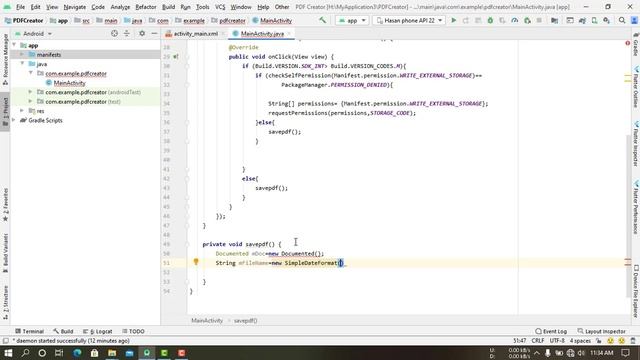Viewport: 640px width, 360px height.
Task: Expand the Gradle Scripts node
Action: tap(14, 120)
